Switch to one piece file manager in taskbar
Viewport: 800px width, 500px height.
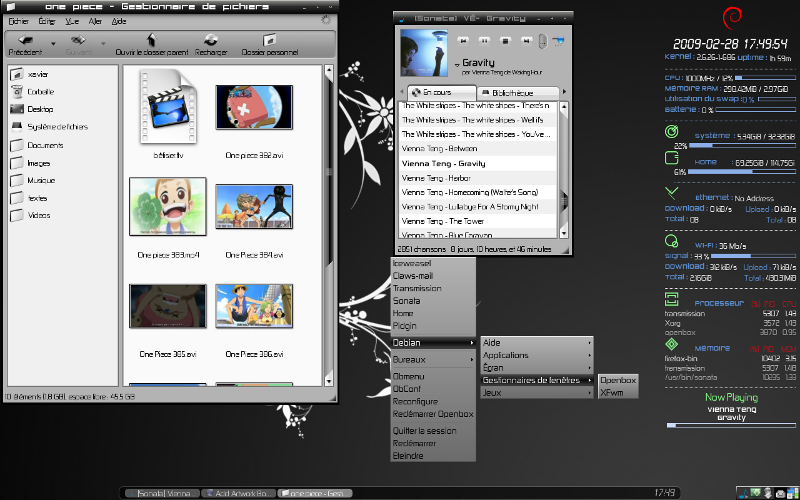coord(315,493)
